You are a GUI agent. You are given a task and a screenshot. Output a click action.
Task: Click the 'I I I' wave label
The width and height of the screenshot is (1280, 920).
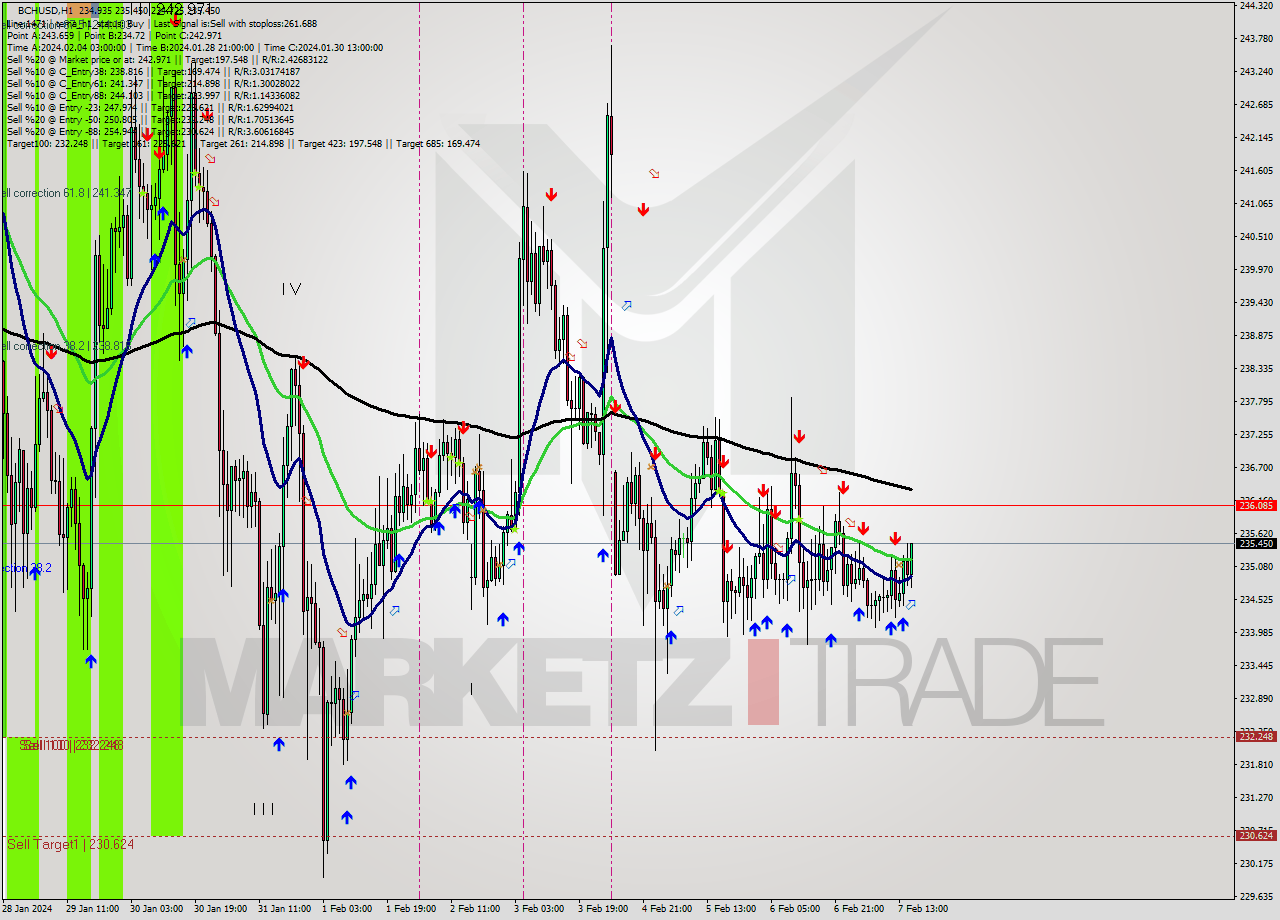[x=263, y=808]
